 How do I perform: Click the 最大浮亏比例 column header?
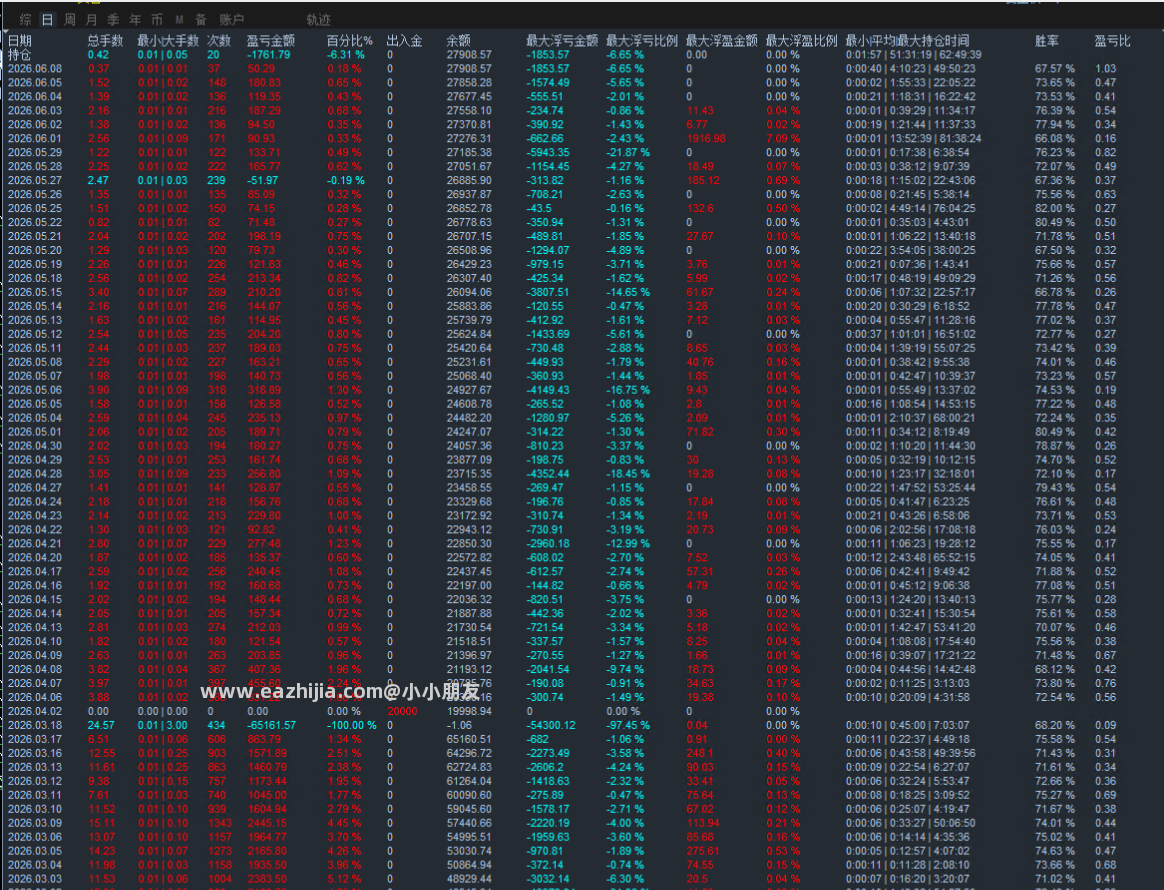642,41
